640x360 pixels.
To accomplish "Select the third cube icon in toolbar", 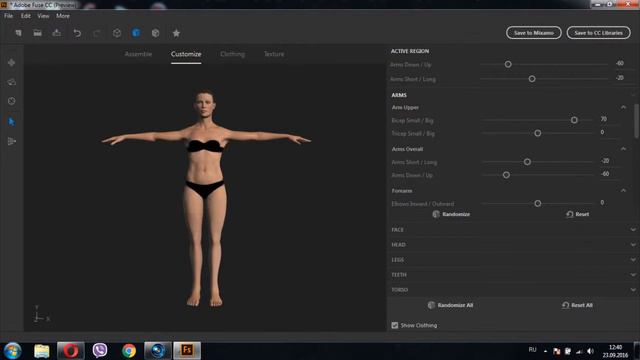I will [156, 33].
